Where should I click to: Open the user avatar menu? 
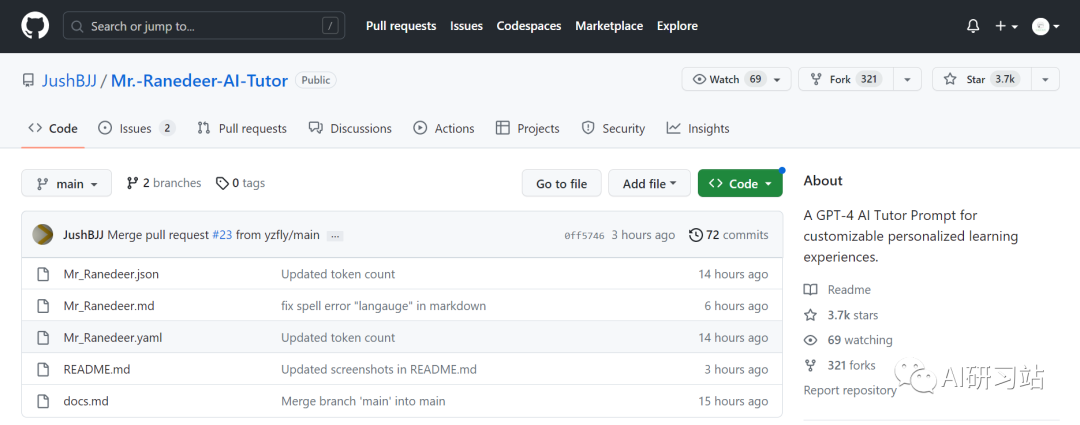pos(1046,26)
